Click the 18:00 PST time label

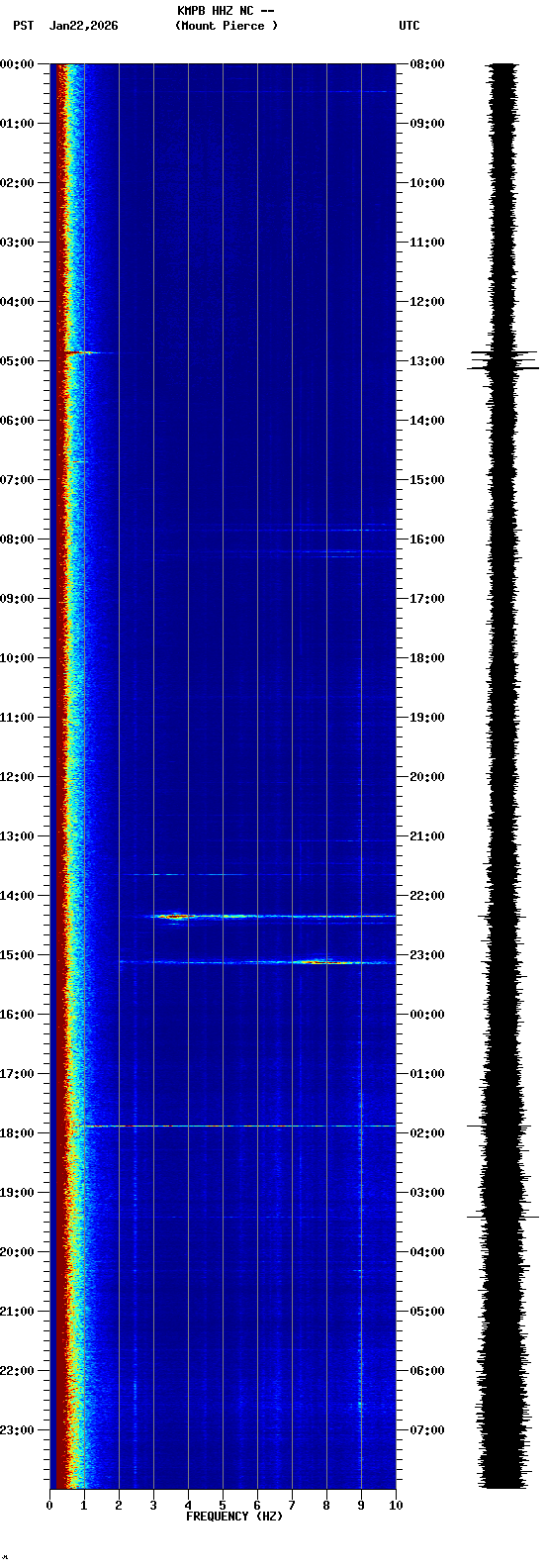click(x=17, y=1133)
